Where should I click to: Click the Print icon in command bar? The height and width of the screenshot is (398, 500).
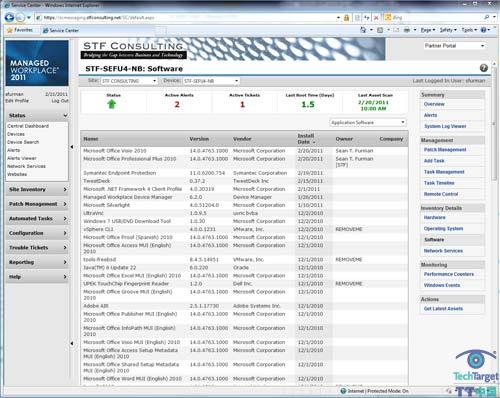(x=407, y=30)
